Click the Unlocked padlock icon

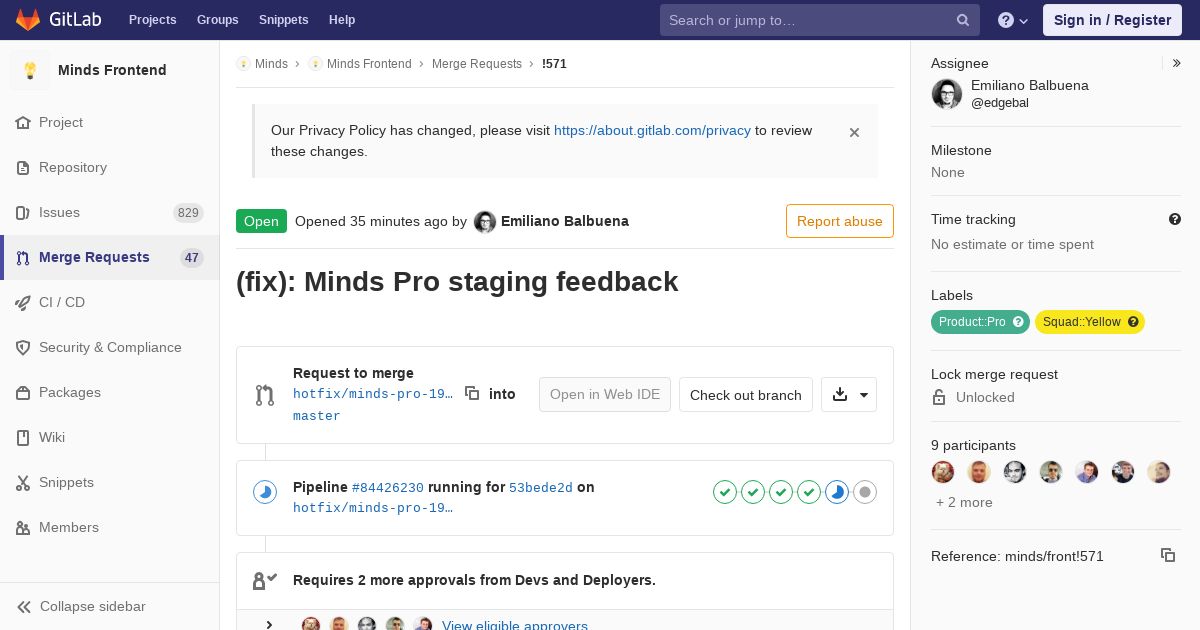pos(939,397)
